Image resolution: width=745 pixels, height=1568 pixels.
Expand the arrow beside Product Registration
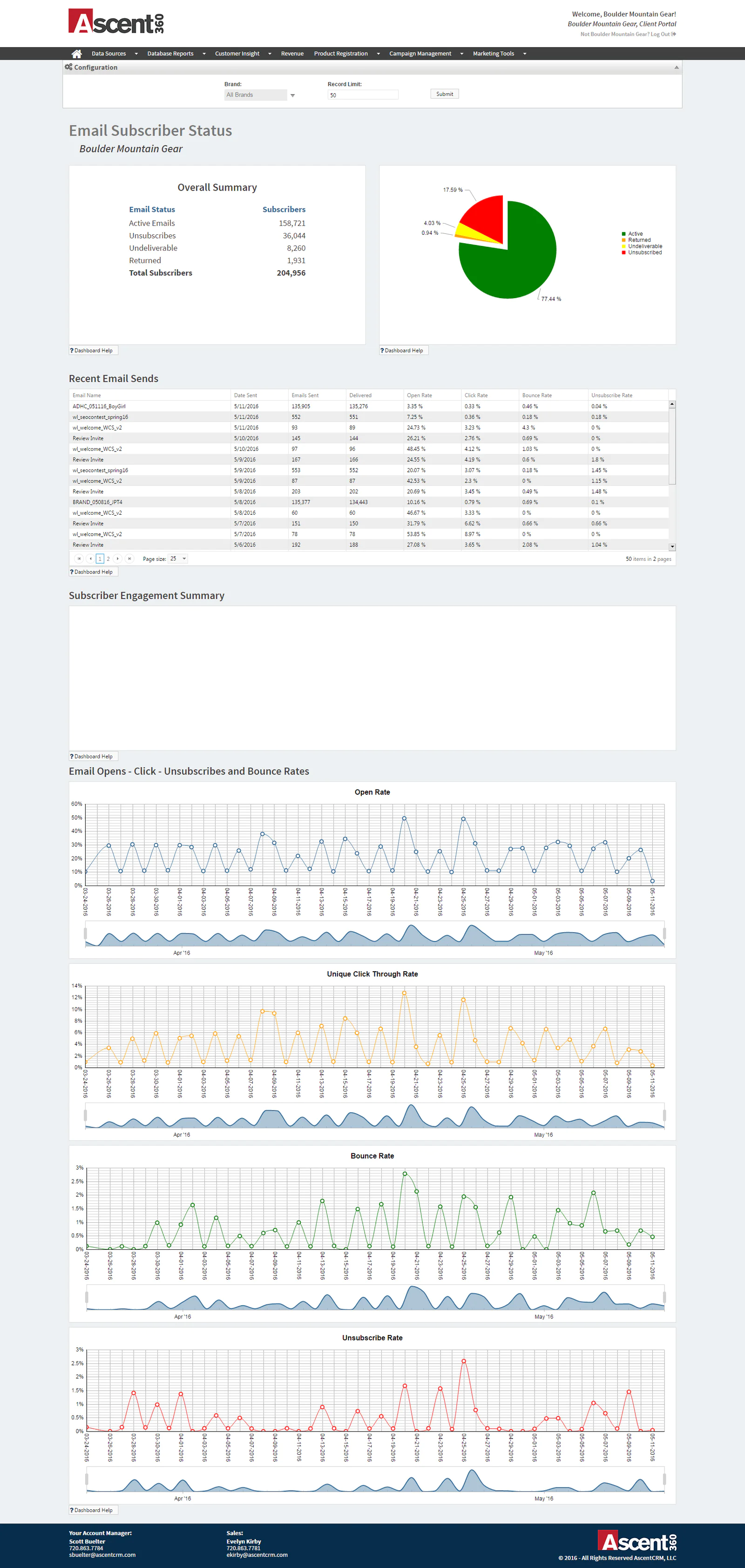point(378,54)
